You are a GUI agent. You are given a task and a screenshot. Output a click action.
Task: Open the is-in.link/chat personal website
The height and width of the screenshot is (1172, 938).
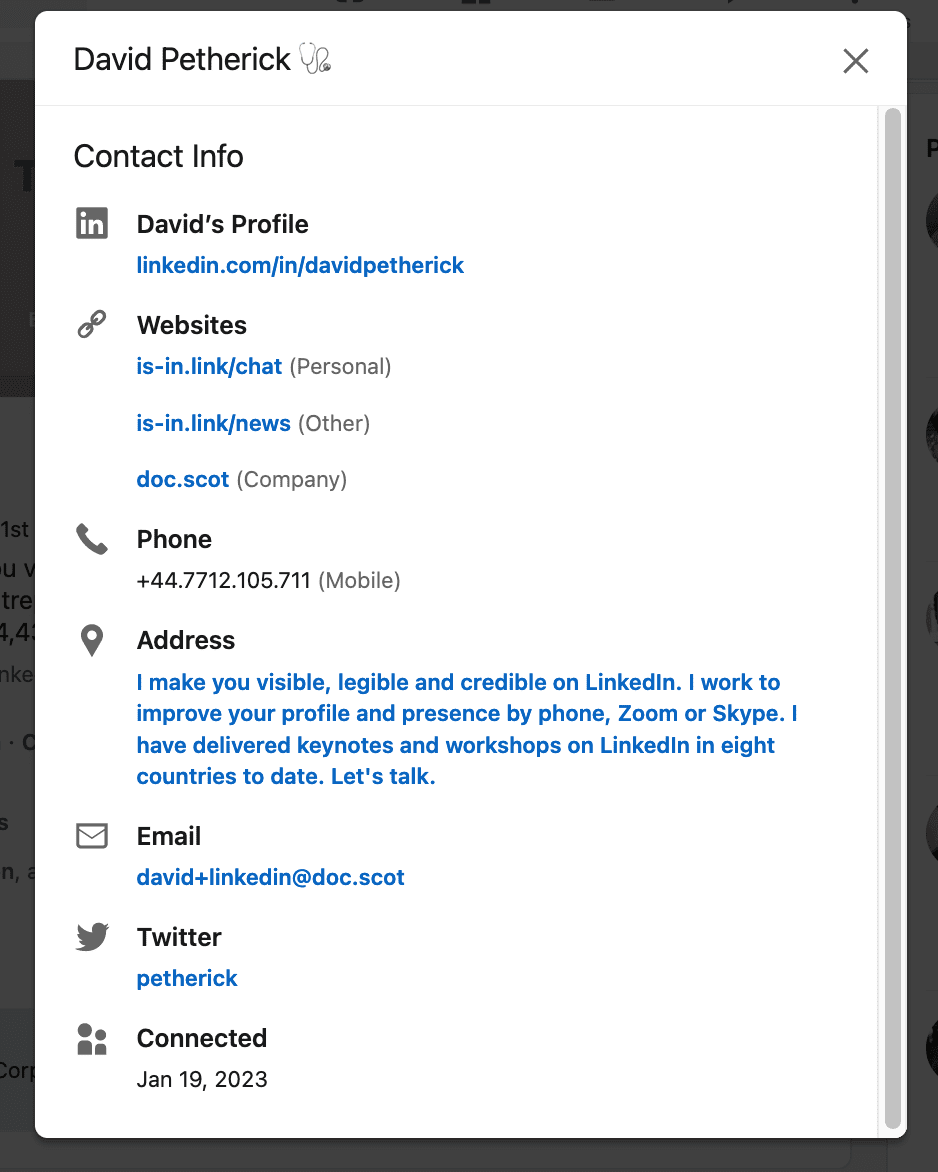[209, 366]
